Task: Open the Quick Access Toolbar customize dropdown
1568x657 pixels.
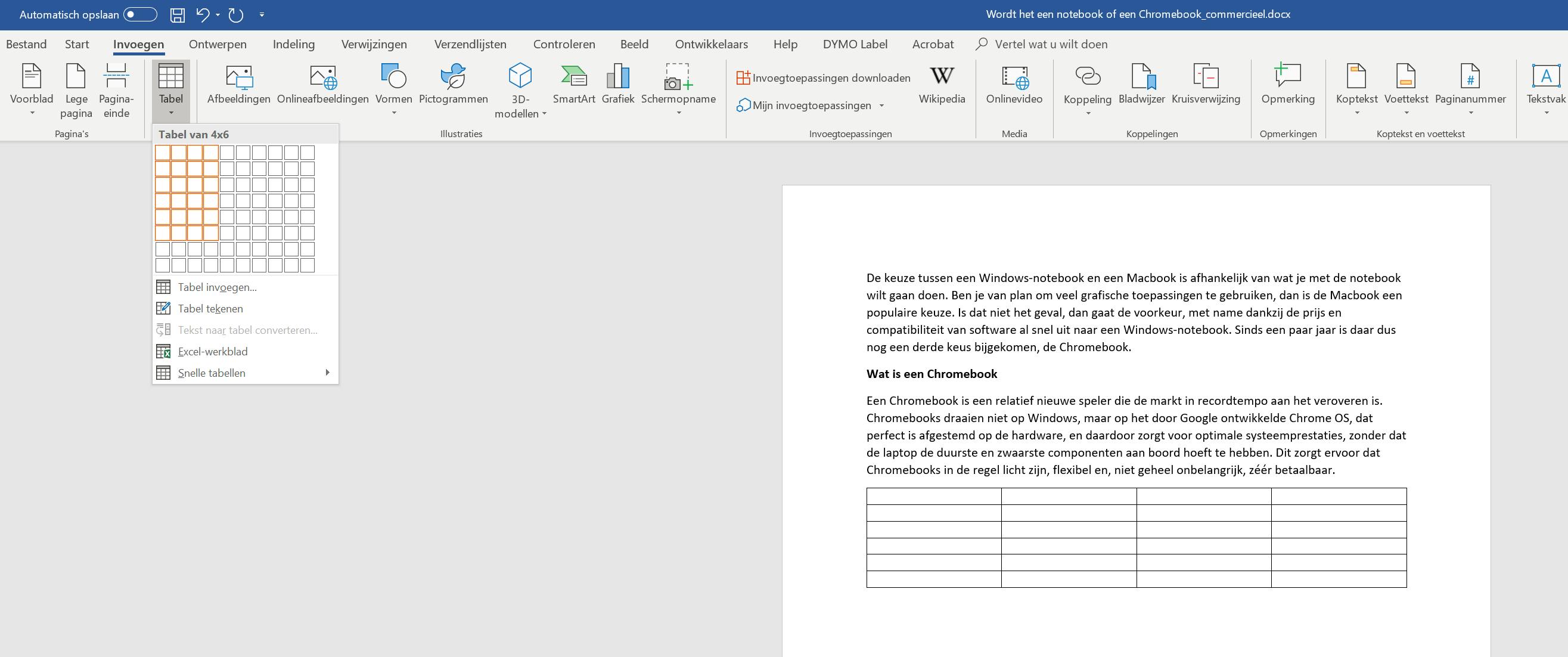Action: (x=262, y=15)
